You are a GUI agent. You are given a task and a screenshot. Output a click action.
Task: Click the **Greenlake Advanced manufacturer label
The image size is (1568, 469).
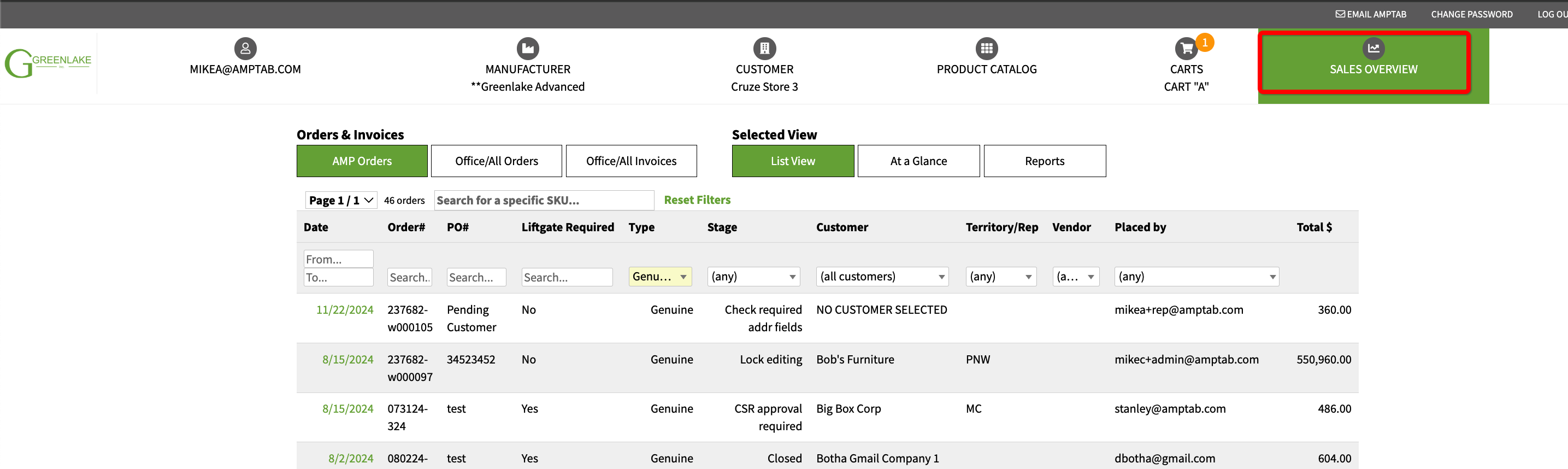coord(528,87)
